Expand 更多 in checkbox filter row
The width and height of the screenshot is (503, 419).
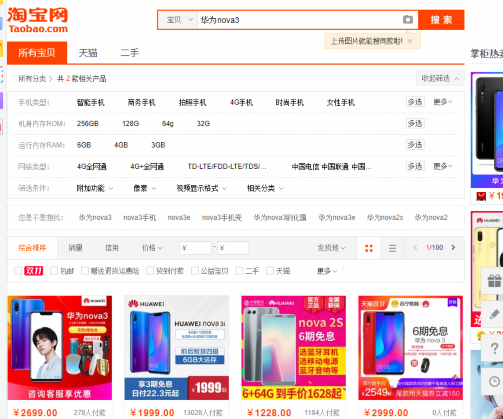(x=327, y=271)
